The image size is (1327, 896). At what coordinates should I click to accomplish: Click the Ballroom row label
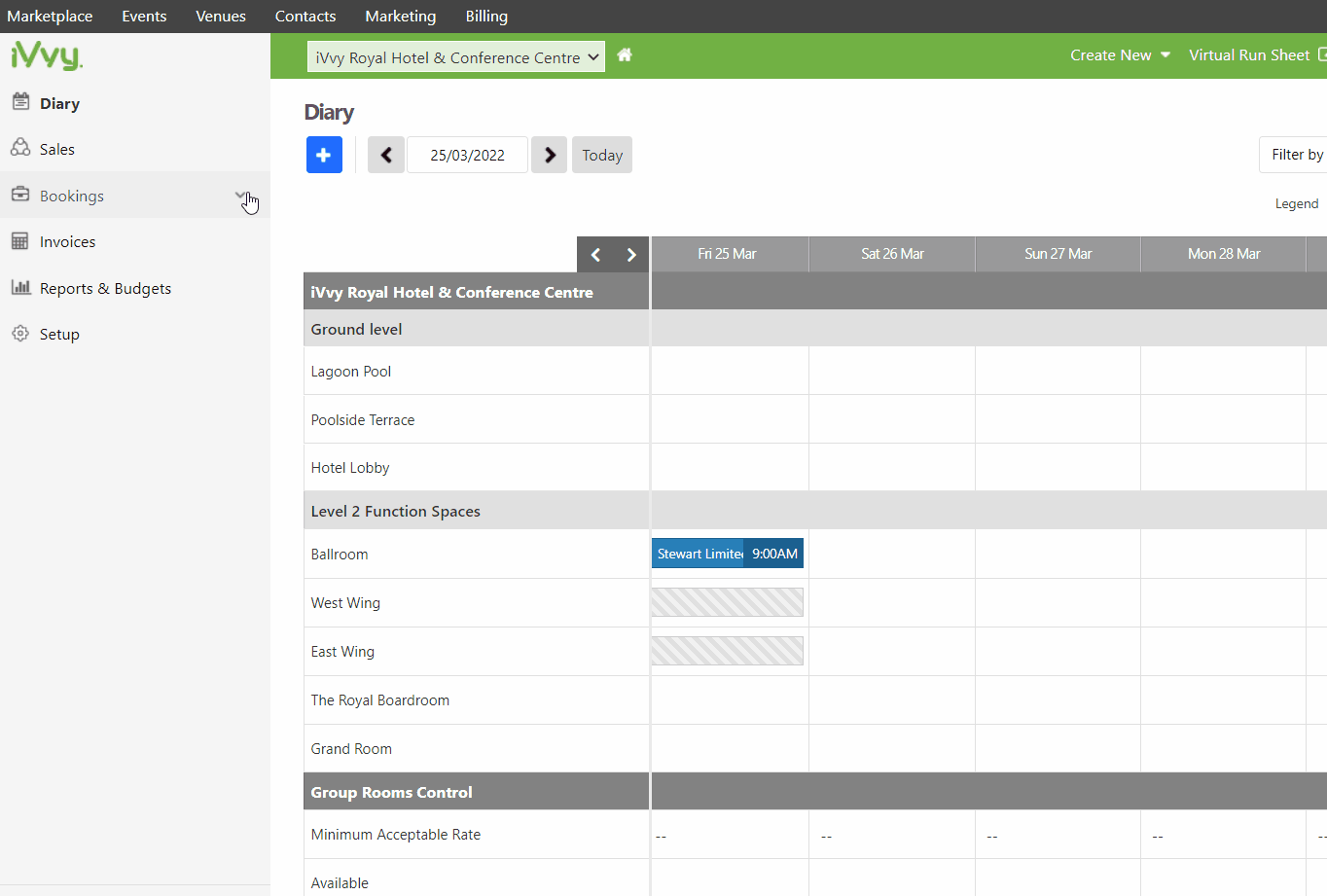point(340,555)
